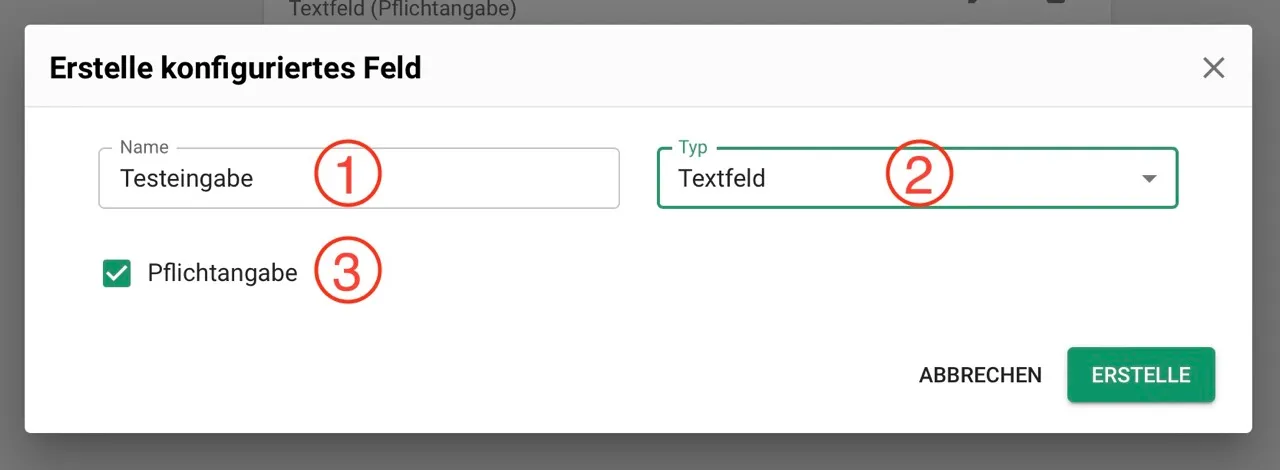
Task: Click the dimmed backdrop outside the dialog
Action: click(x=640, y=452)
